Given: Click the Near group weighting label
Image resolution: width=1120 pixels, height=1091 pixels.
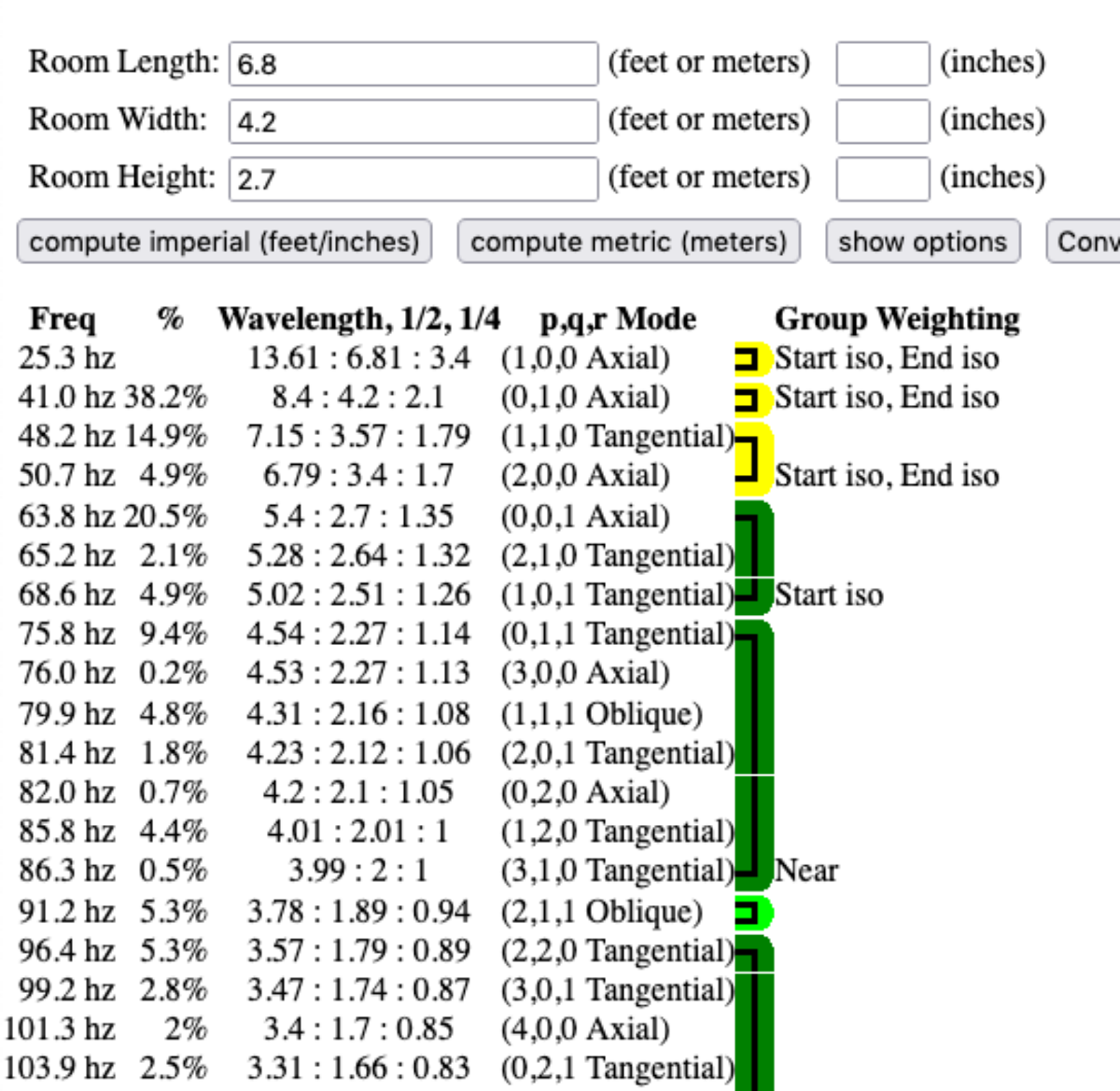Looking at the screenshot, I should tap(806, 871).
